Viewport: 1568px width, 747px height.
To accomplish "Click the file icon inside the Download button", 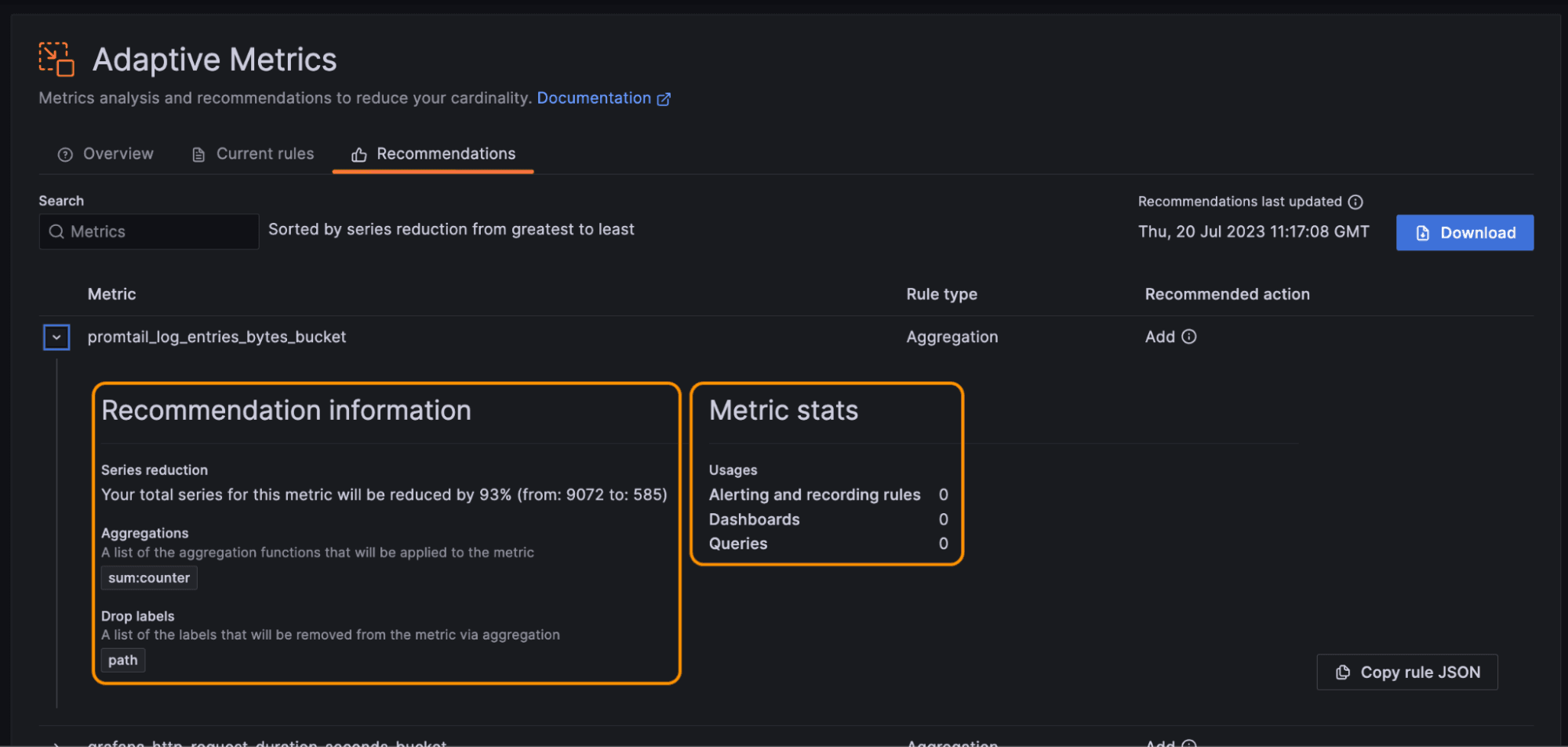I will tap(1423, 232).
